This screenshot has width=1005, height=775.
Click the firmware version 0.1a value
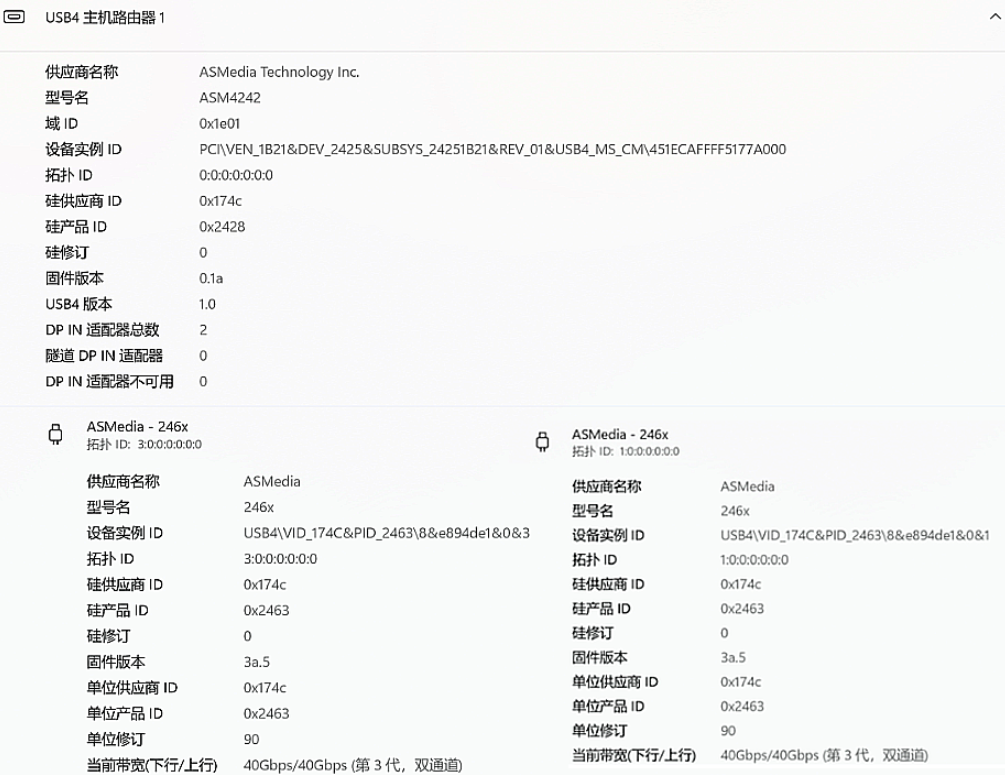[x=211, y=278]
